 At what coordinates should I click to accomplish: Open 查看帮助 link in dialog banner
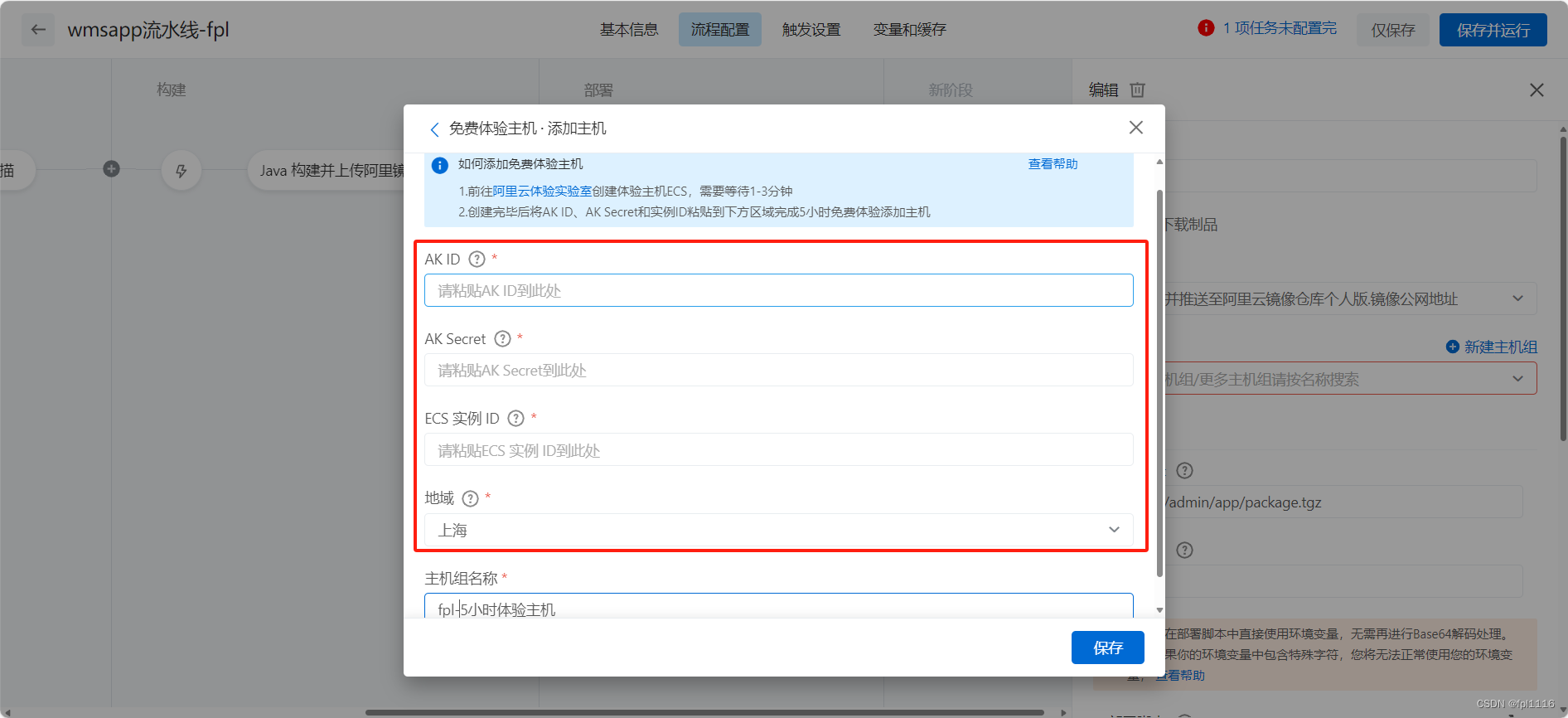point(1053,164)
